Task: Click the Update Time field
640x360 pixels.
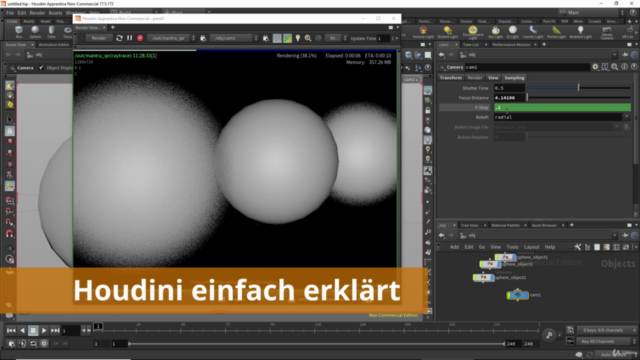Action: pos(383,38)
